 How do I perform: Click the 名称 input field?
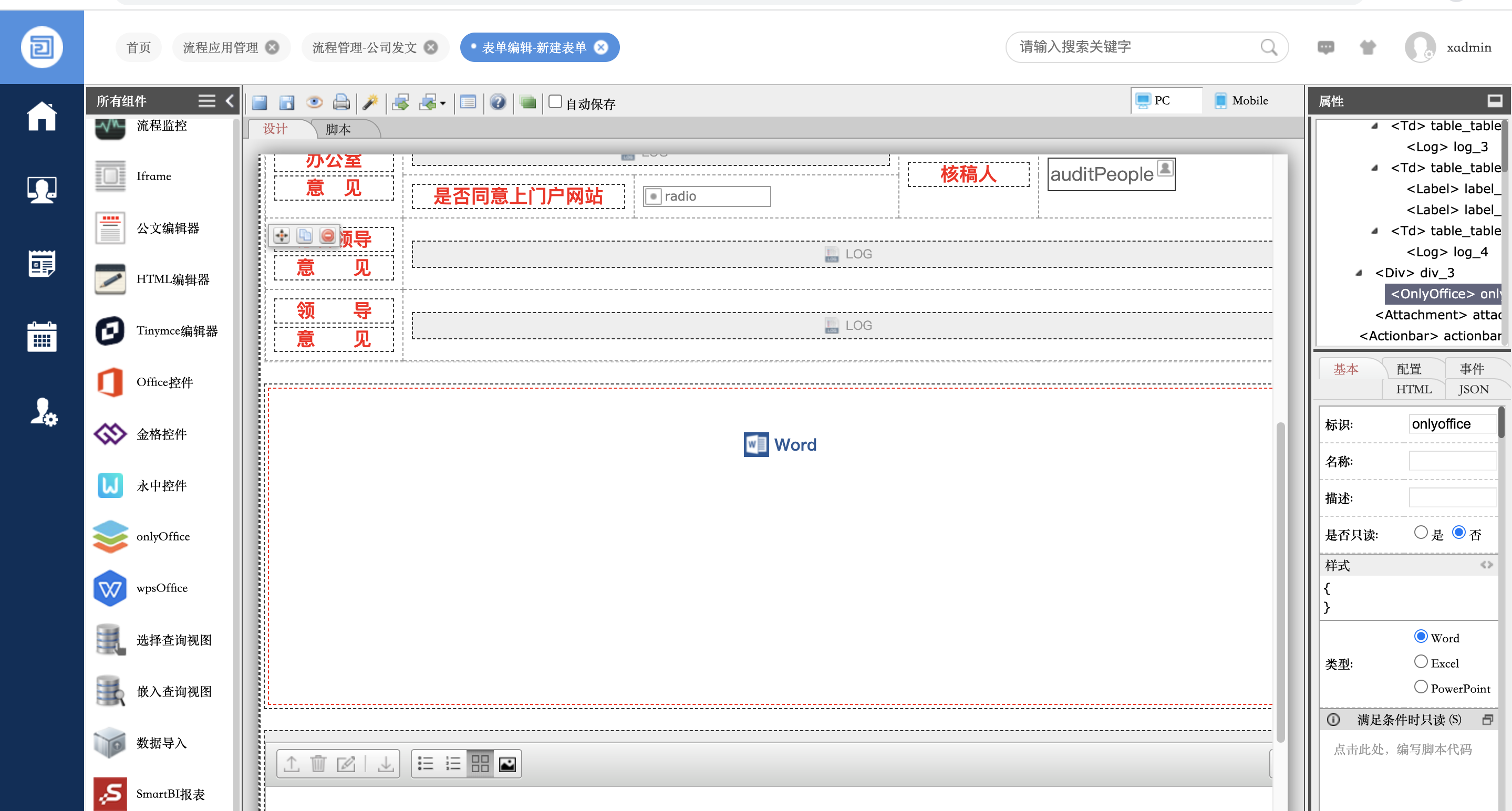point(1452,461)
